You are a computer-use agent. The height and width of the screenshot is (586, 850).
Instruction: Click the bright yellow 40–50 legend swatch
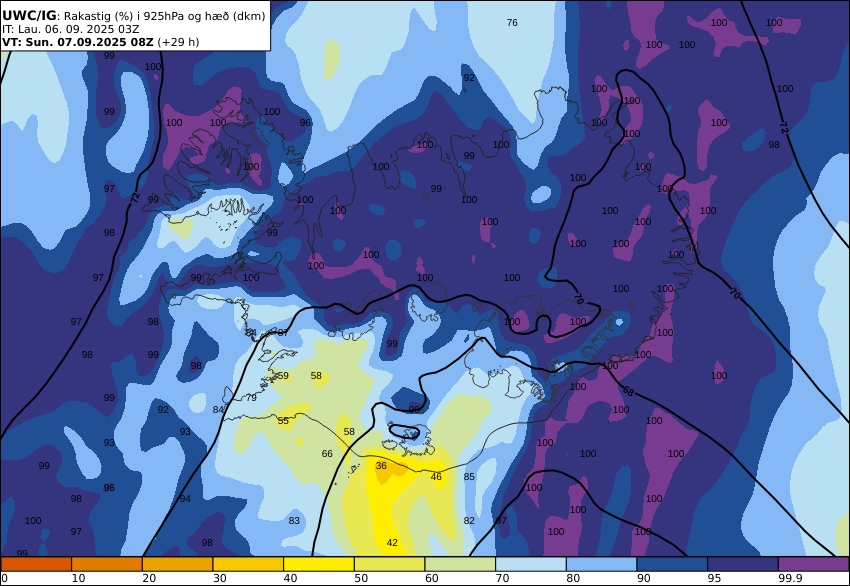click(x=319, y=564)
